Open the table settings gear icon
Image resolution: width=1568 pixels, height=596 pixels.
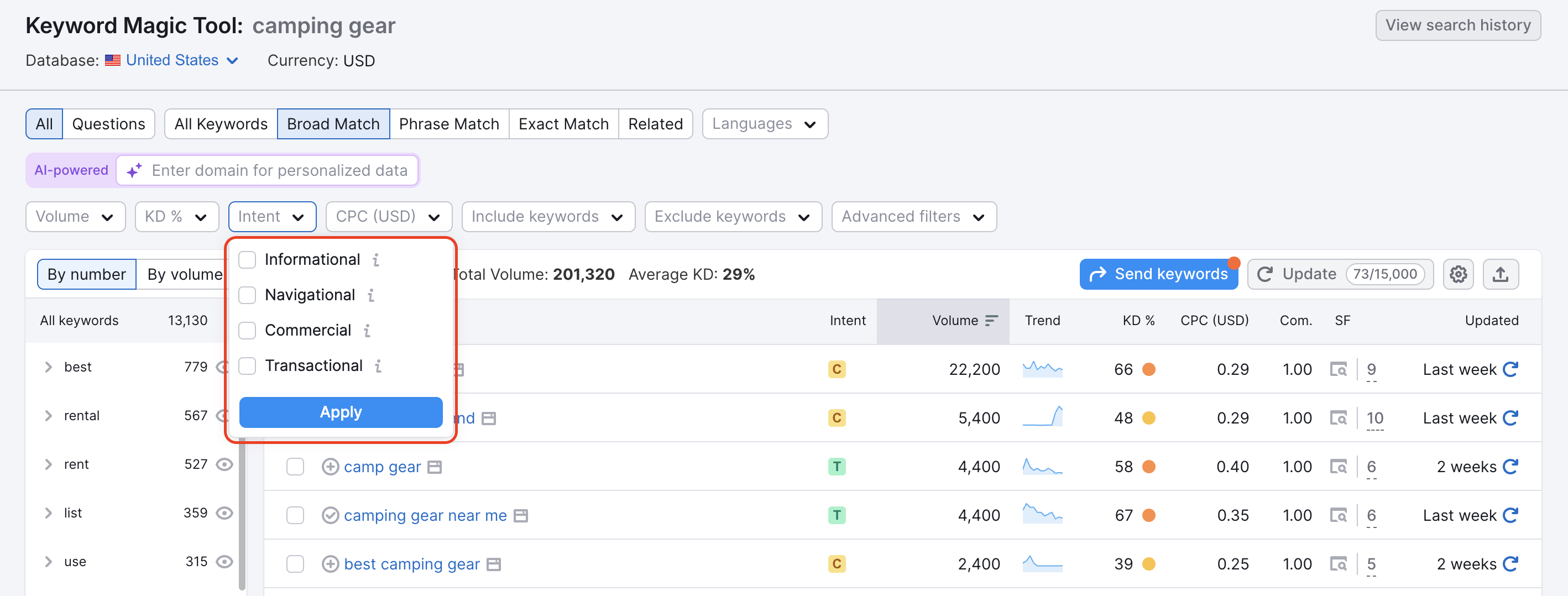pyautogui.click(x=1459, y=274)
